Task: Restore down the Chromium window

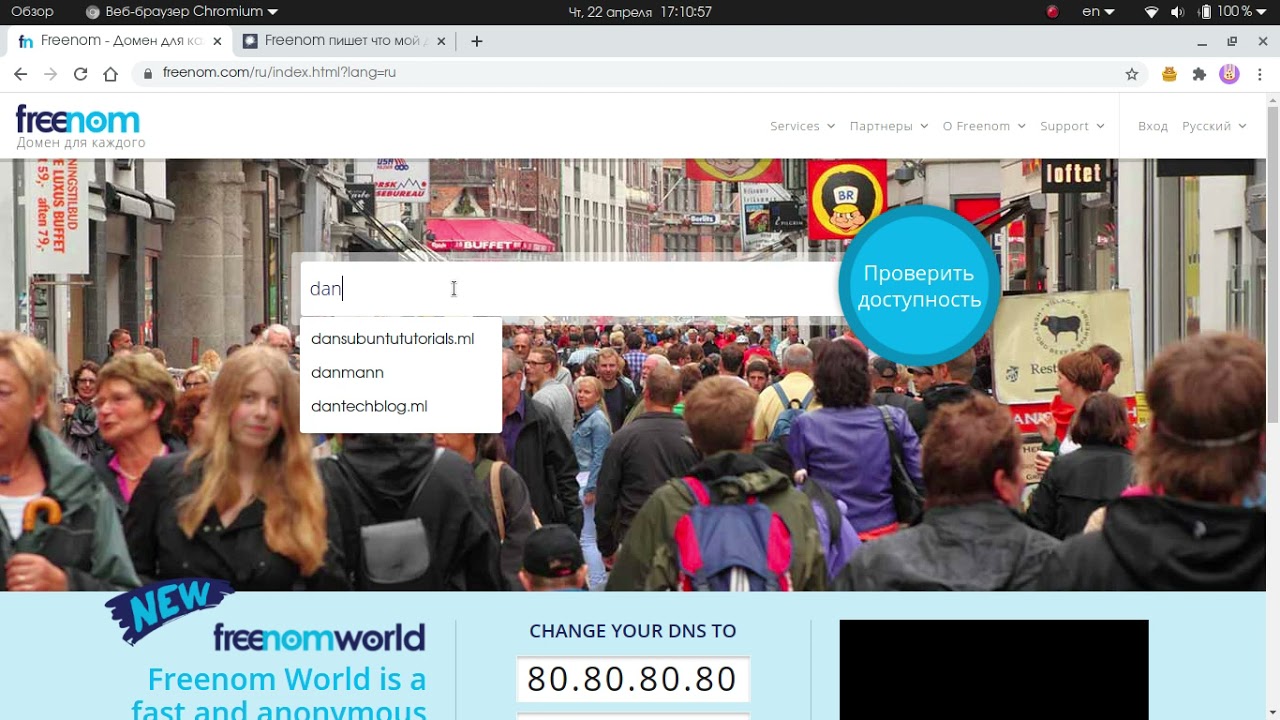Action: [x=1232, y=42]
